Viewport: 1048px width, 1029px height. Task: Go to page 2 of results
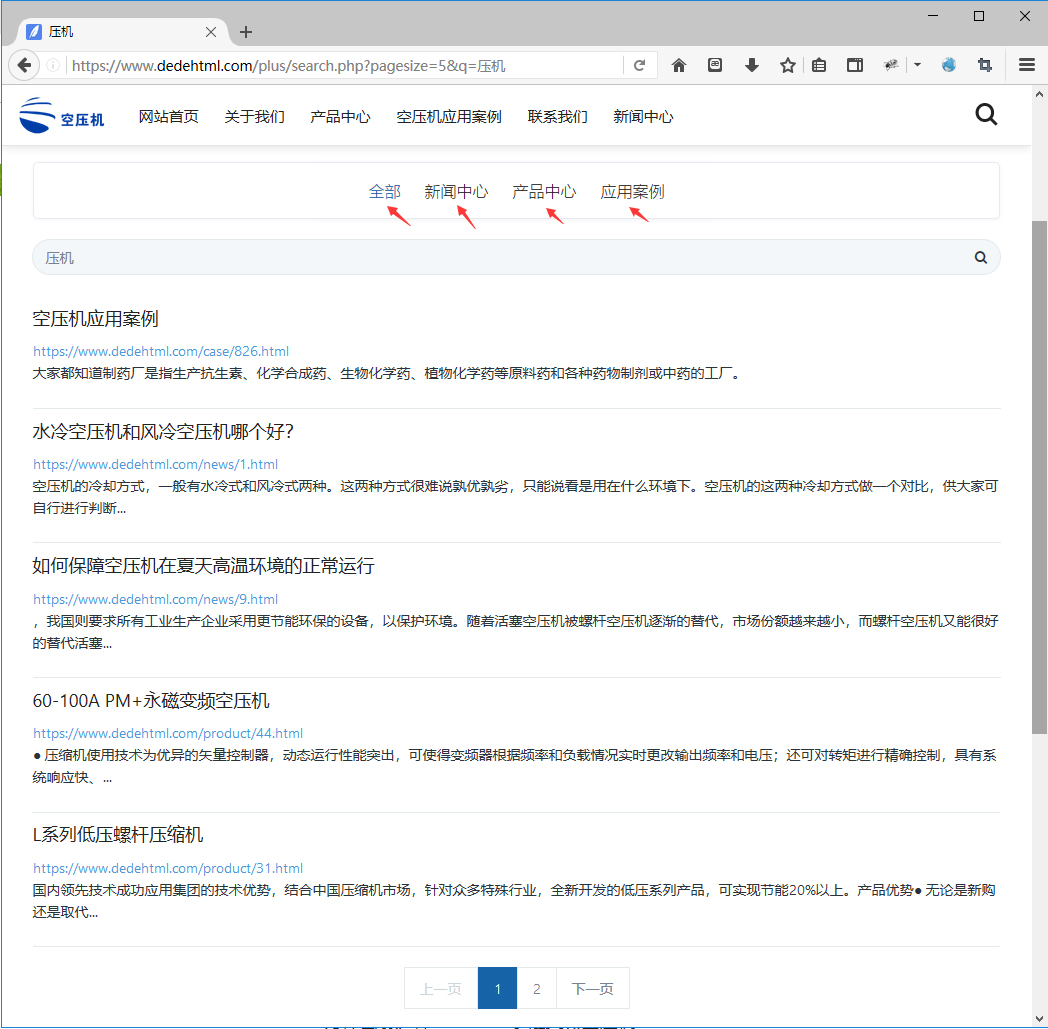[537, 989]
